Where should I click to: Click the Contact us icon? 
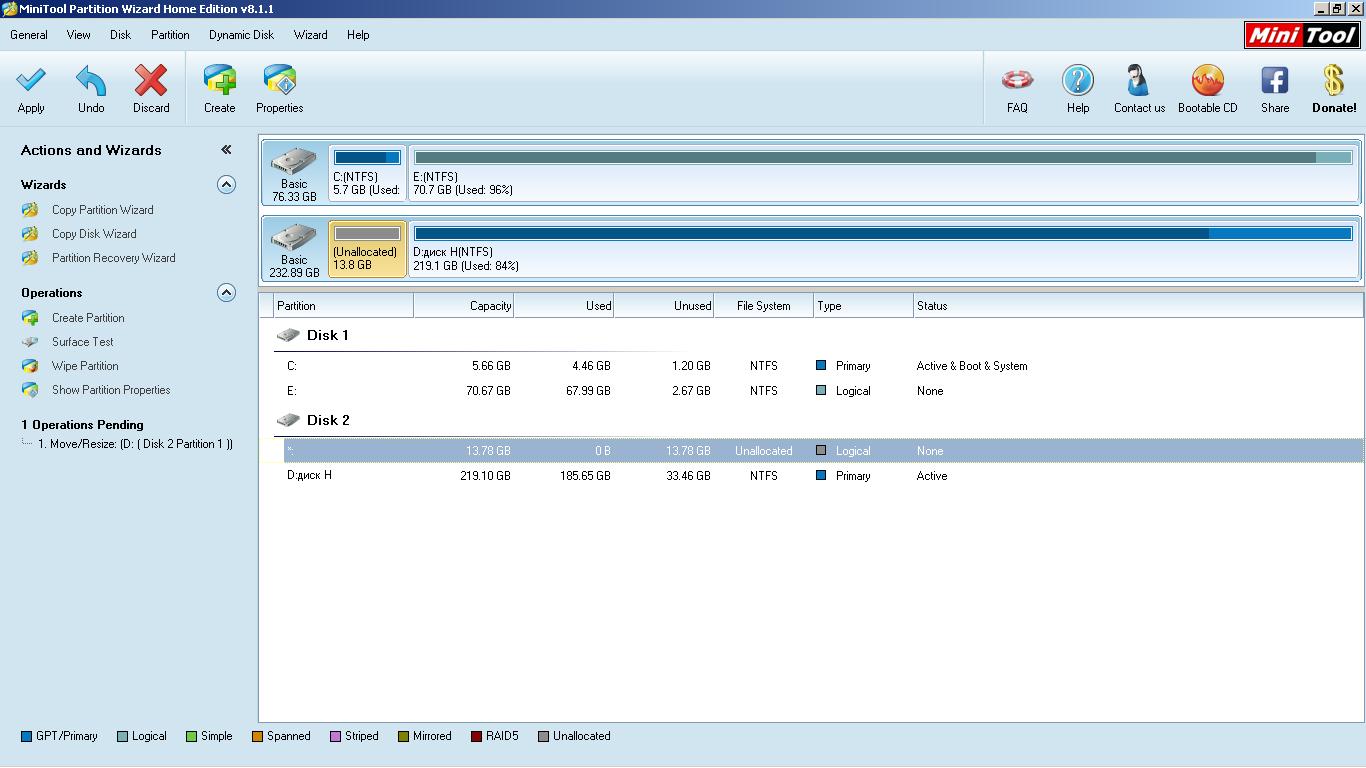click(1139, 80)
